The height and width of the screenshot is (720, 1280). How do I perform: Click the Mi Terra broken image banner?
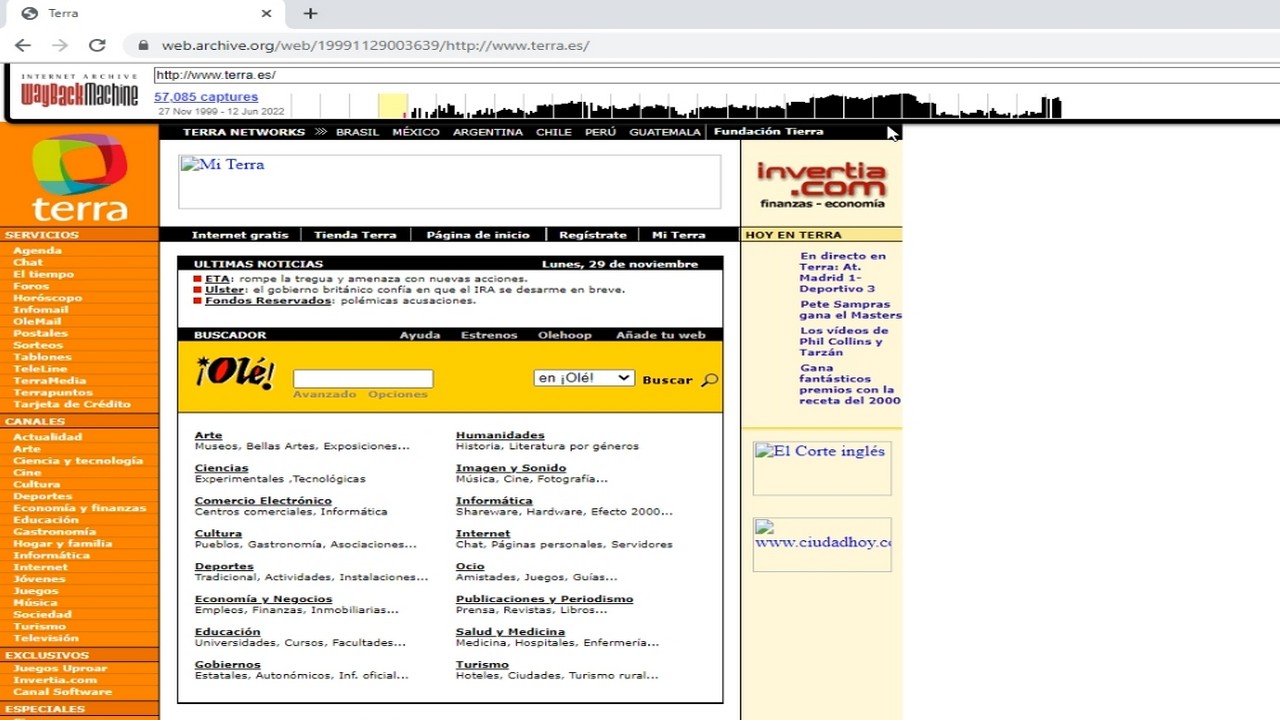[449, 181]
